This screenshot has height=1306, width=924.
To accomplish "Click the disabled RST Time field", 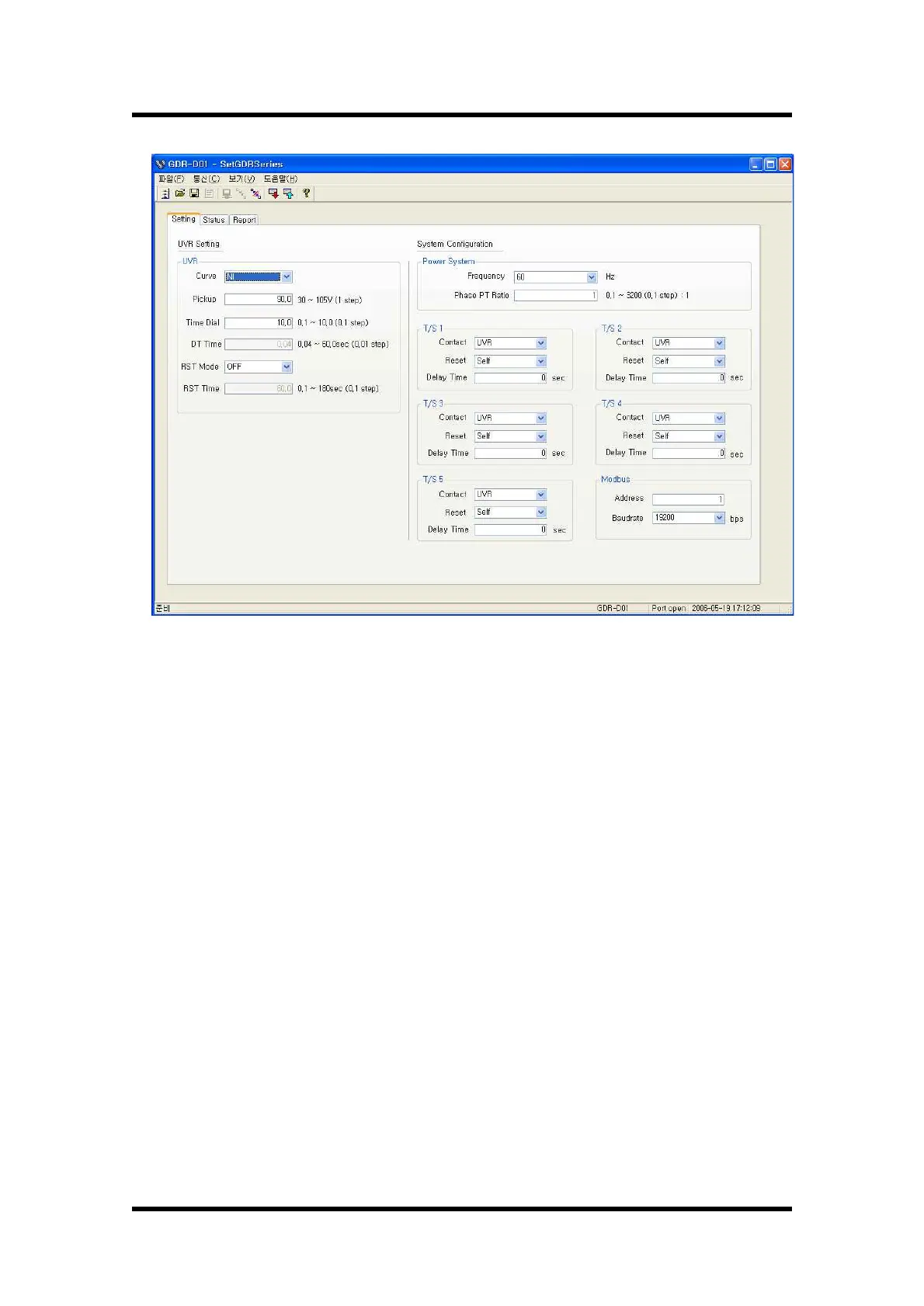I will click(x=259, y=388).
